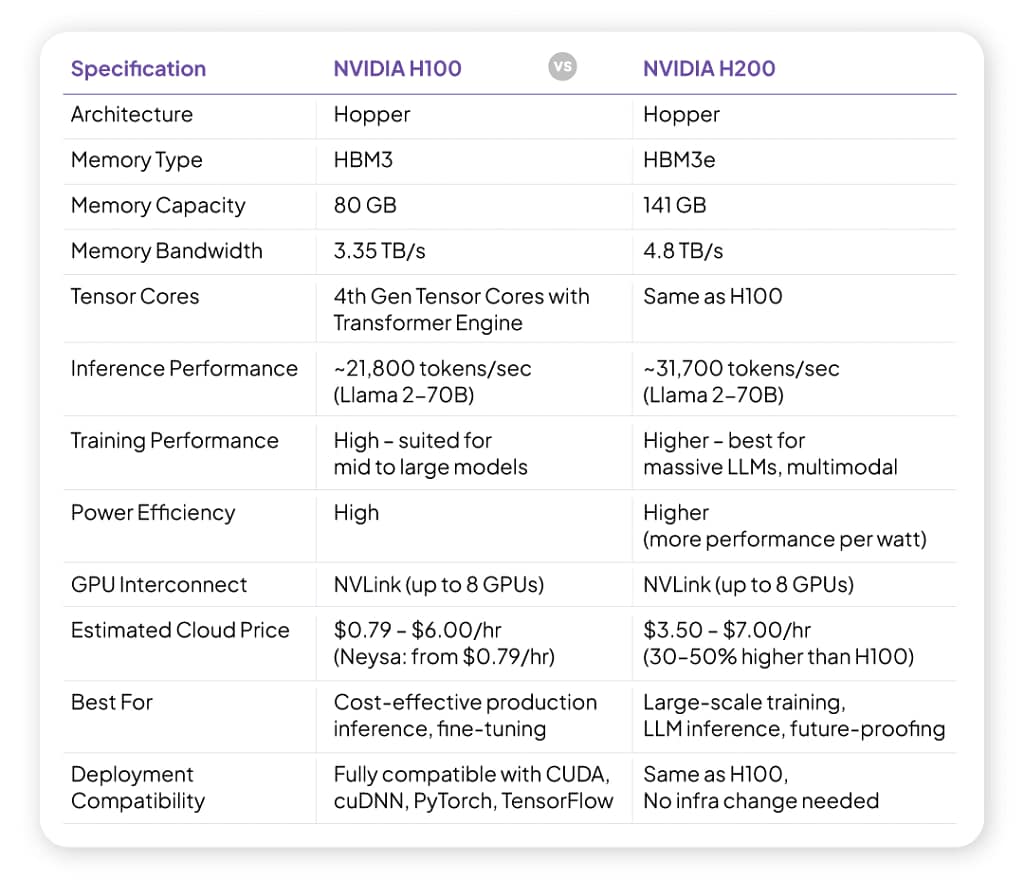Image resolution: width=1024 pixels, height=880 pixels.
Task: Select 'Higher (more performance per watt)' cell
Action: point(785,526)
